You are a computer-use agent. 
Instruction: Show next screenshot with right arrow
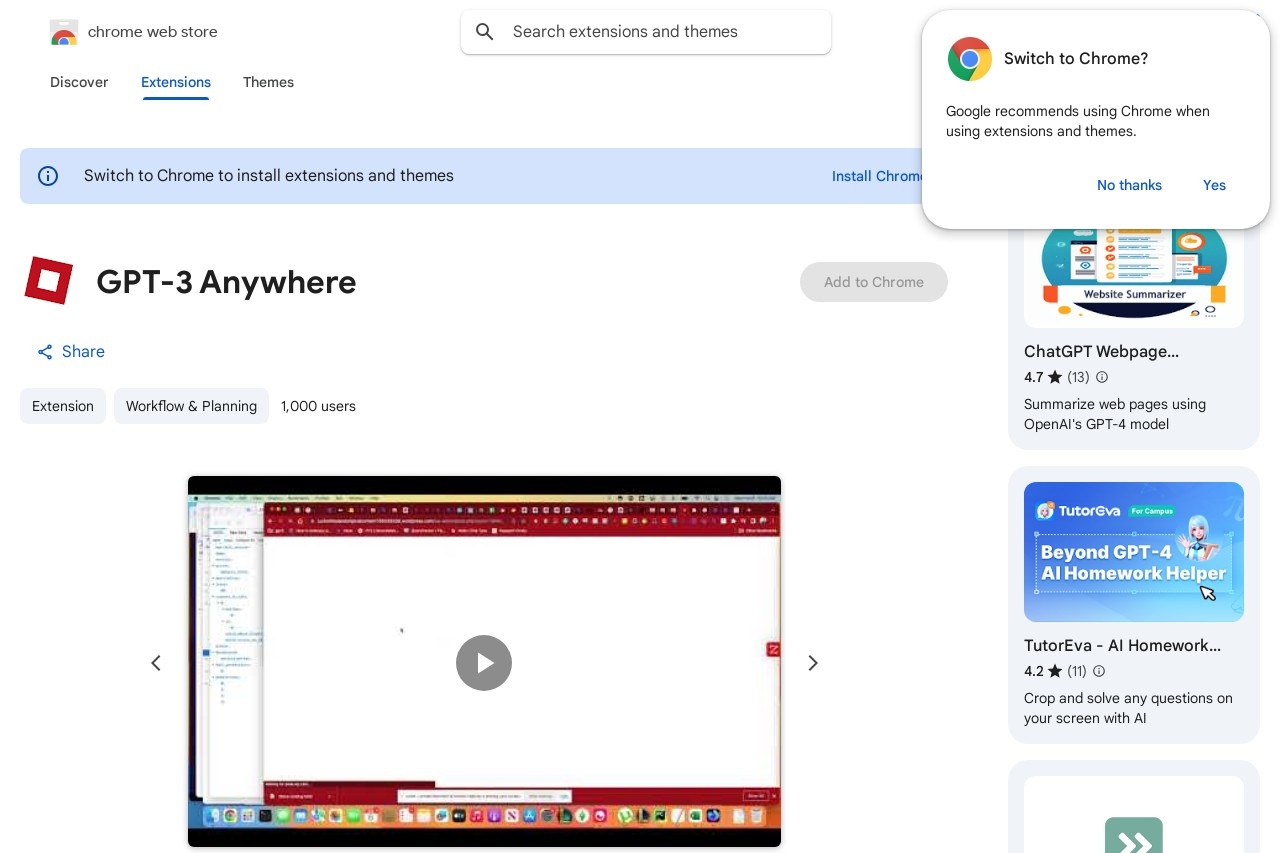tap(813, 663)
